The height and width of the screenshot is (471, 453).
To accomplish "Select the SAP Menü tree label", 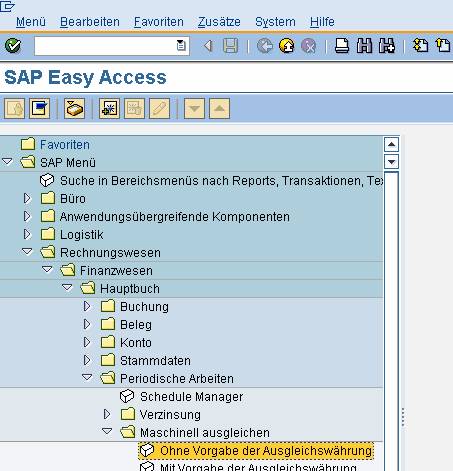I will click(68, 163).
